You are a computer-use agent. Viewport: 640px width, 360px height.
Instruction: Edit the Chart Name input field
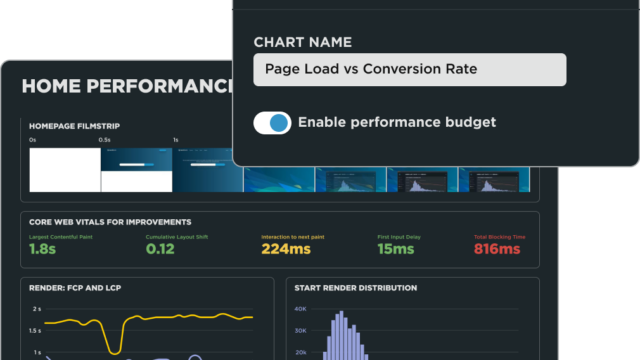[x=410, y=69]
